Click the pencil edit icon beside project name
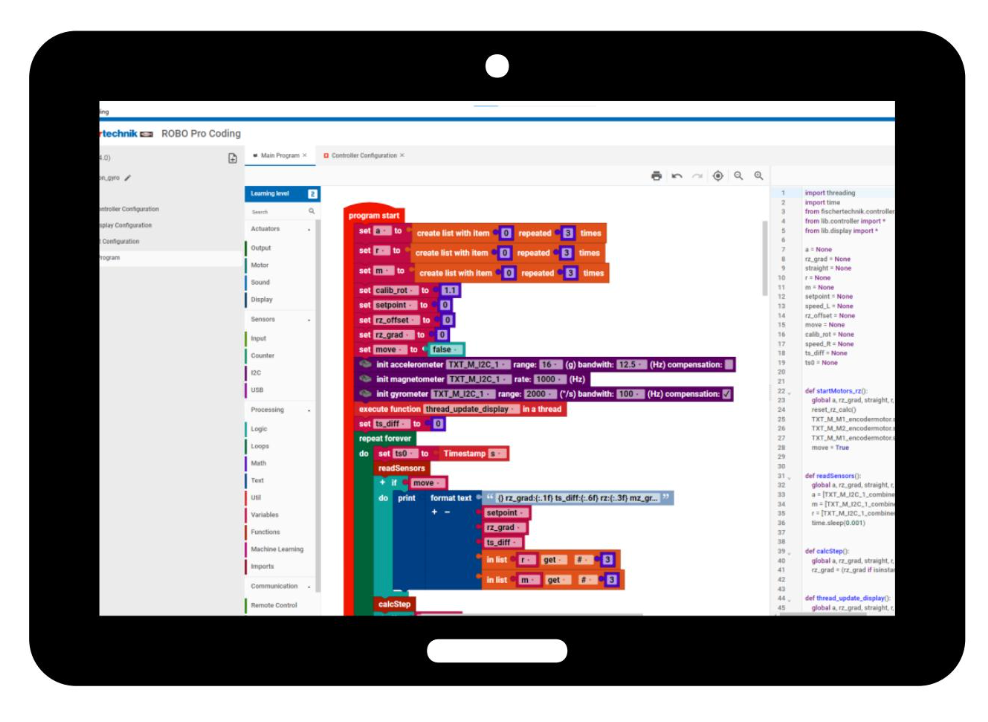This screenshot has height=722, width=988. click(x=128, y=178)
